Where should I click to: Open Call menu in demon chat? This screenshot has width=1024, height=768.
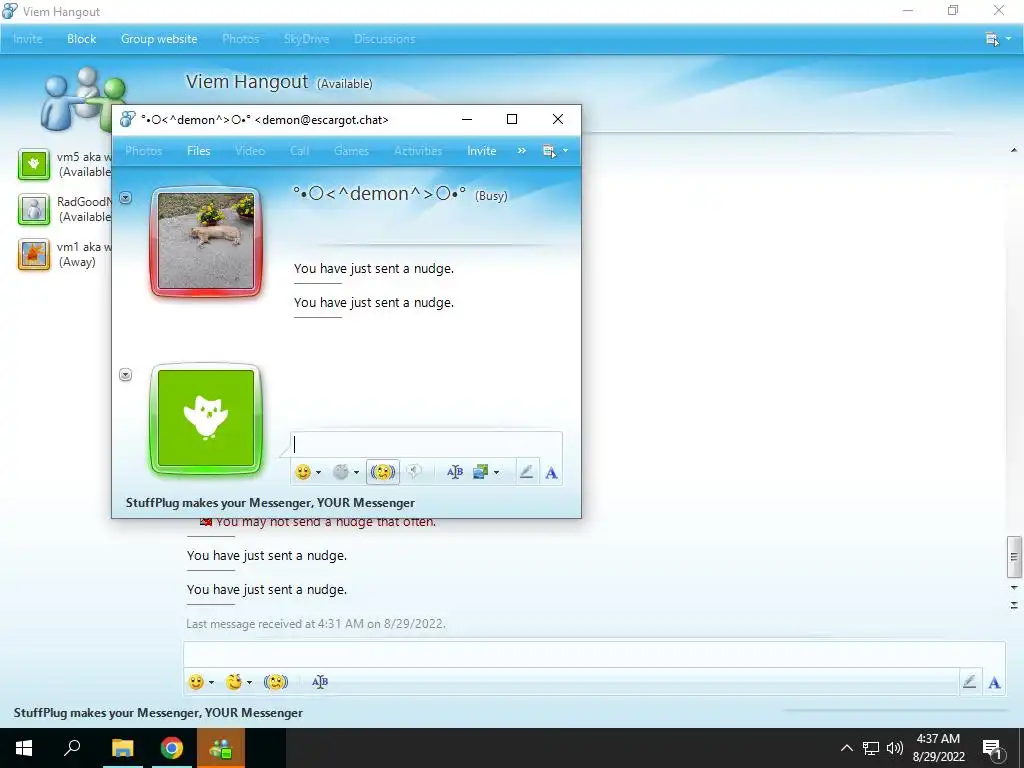[299, 151]
